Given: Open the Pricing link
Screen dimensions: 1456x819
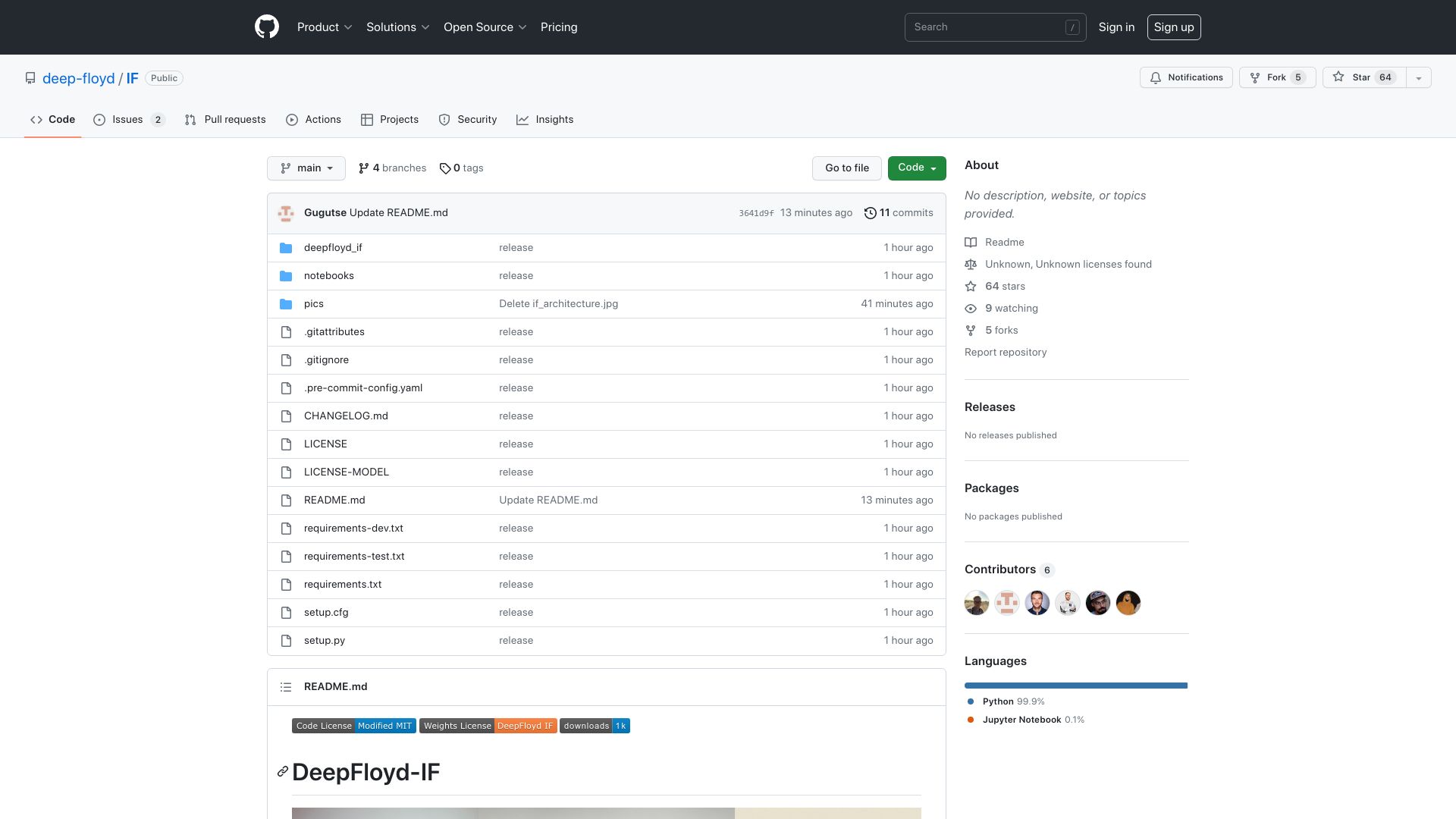Looking at the screenshot, I should (559, 27).
